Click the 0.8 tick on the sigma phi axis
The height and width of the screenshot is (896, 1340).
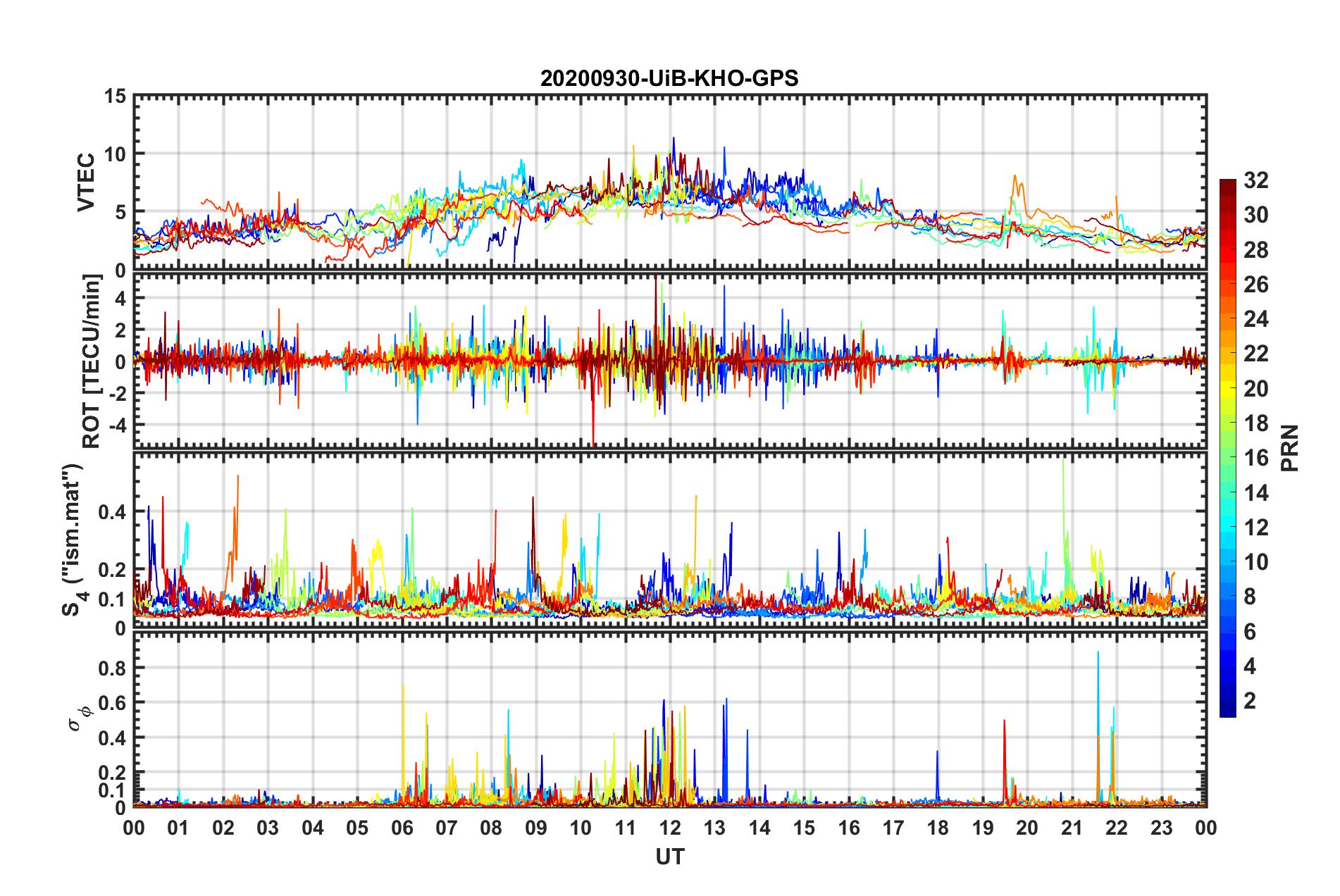(111, 668)
